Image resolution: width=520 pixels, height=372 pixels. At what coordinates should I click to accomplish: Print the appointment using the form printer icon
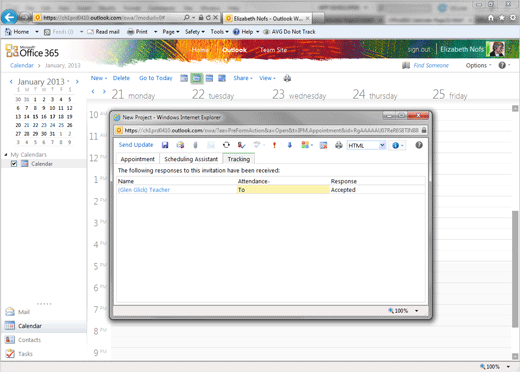tap(339, 145)
